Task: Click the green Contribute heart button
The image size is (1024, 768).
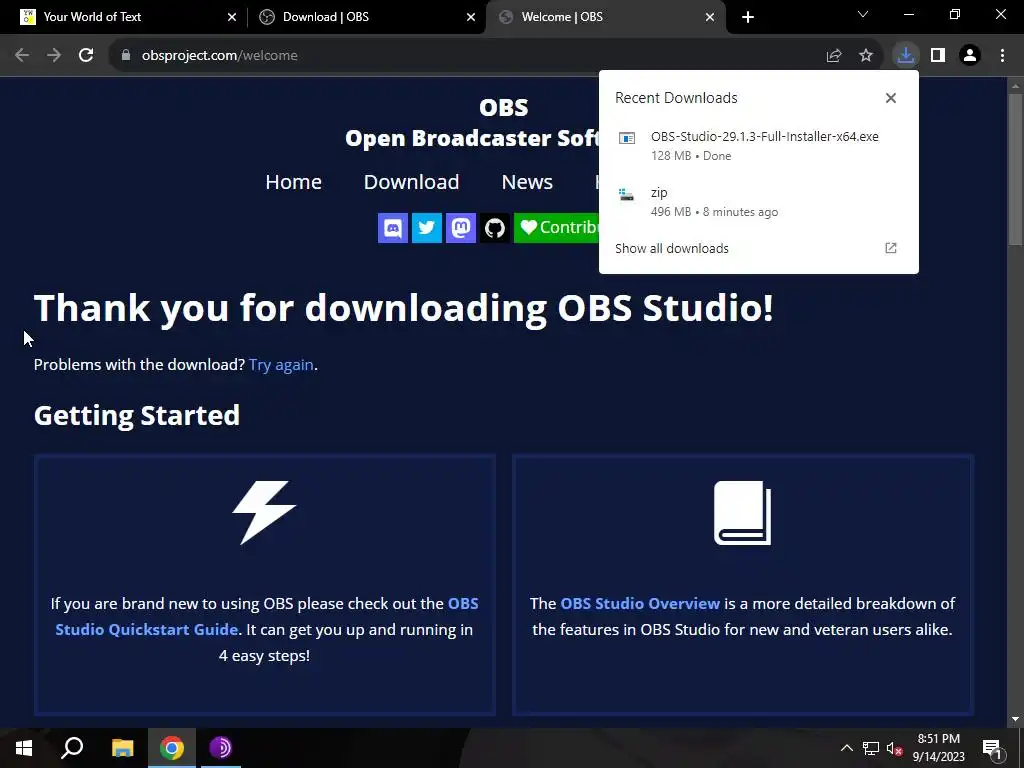Action: (x=556, y=228)
